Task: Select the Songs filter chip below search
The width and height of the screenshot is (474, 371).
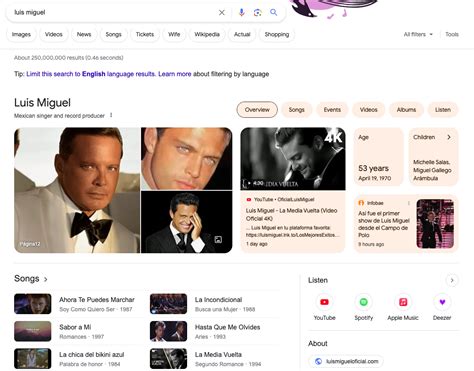Action: (113, 34)
